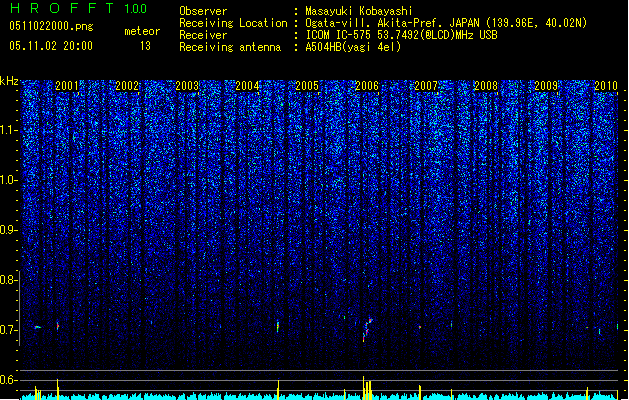The height and width of the screenshot is (400, 629).
Task: Click the 'Receiving Location' label
Action: pyautogui.click(x=233, y=23)
